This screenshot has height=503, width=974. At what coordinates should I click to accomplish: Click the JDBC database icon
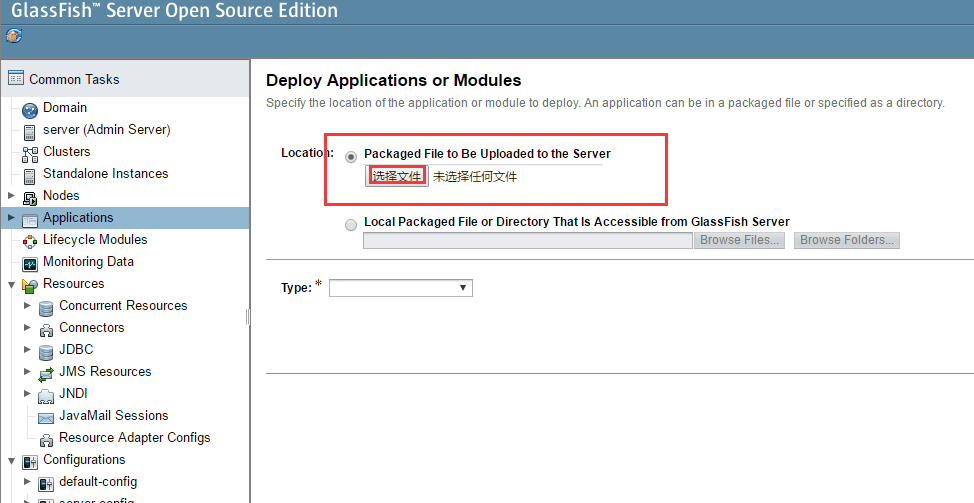(46, 352)
